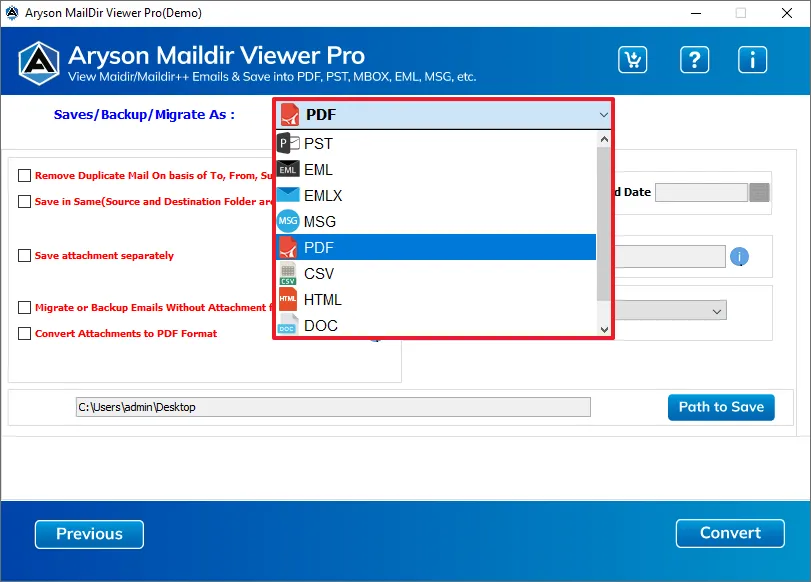This screenshot has width=811, height=582.
Task: Click the shopping cart buy icon
Action: pyautogui.click(x=632, y=59)
